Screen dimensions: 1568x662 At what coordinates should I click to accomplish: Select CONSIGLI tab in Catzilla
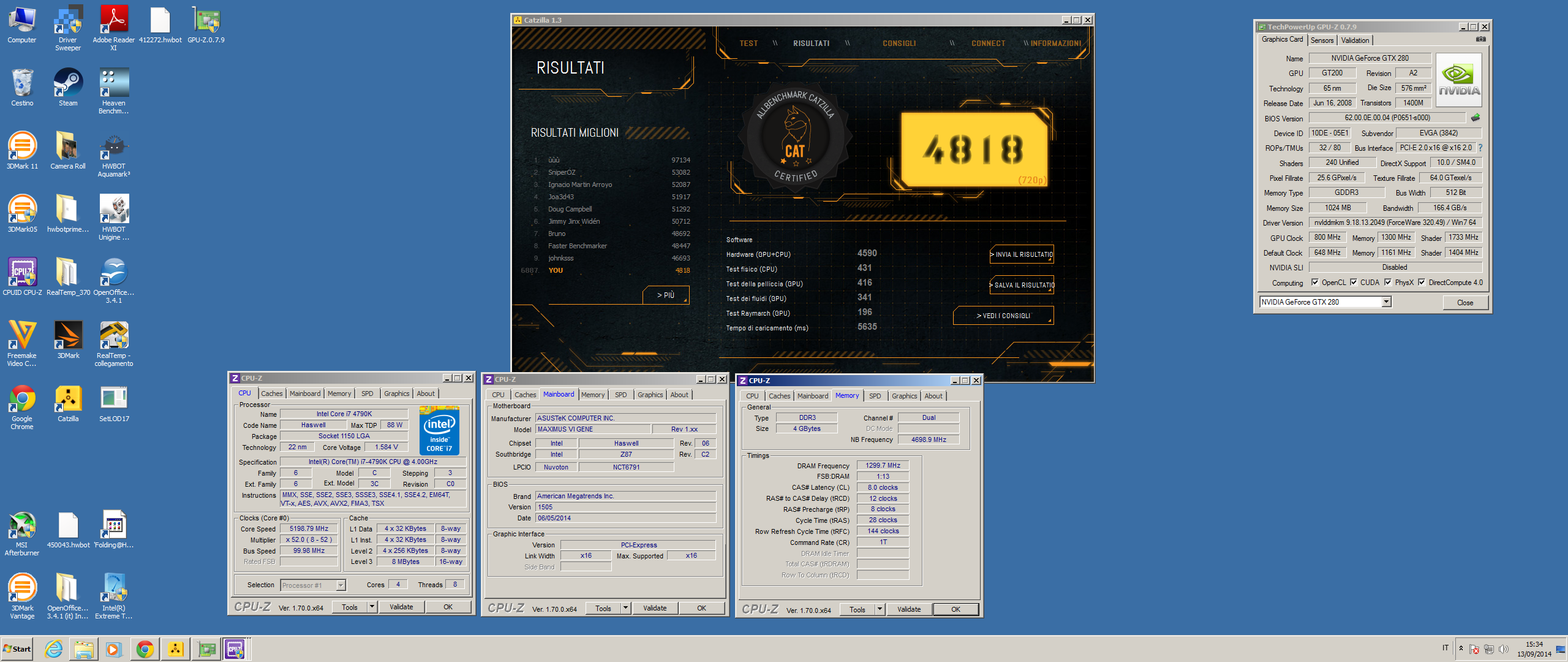(899, 44)
